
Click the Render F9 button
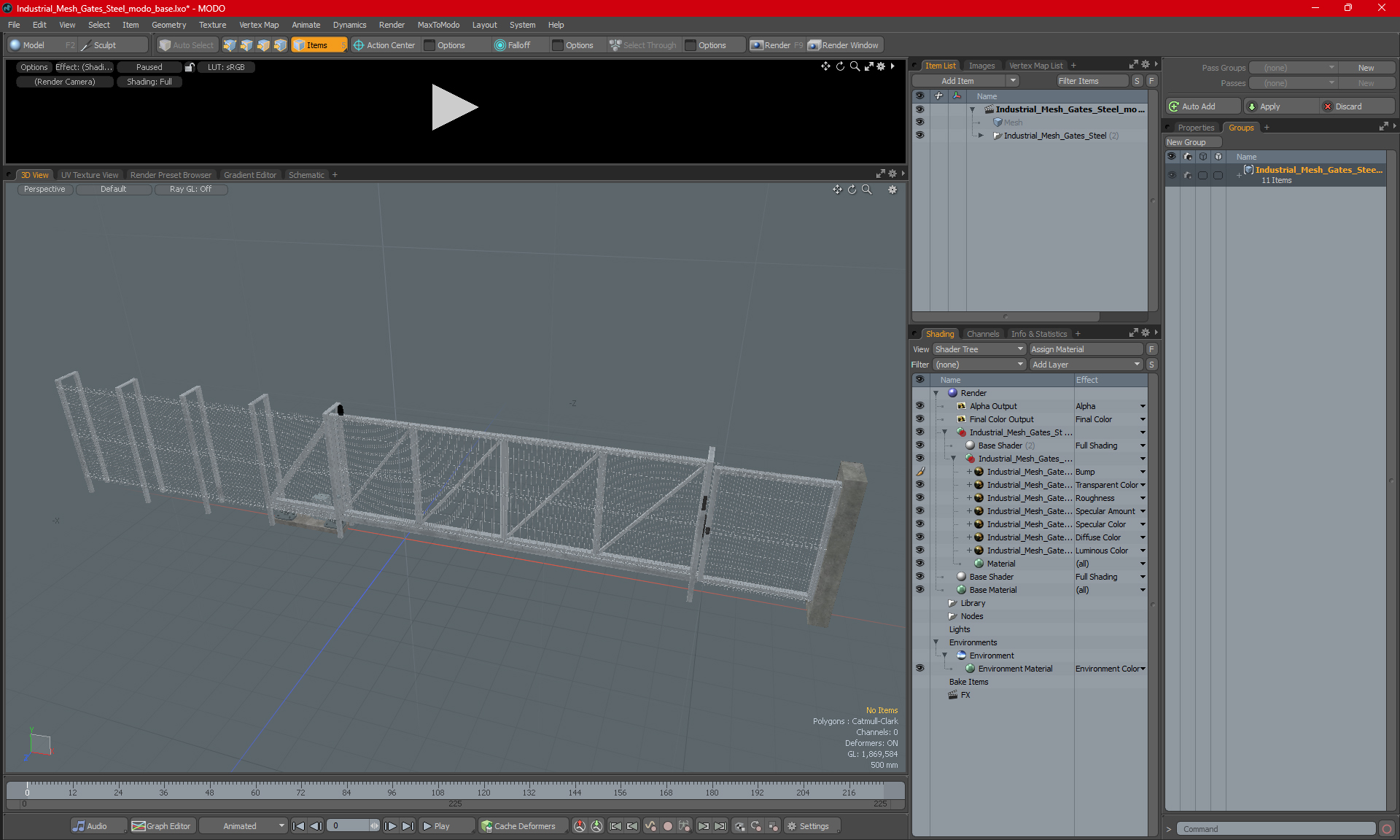777,45
